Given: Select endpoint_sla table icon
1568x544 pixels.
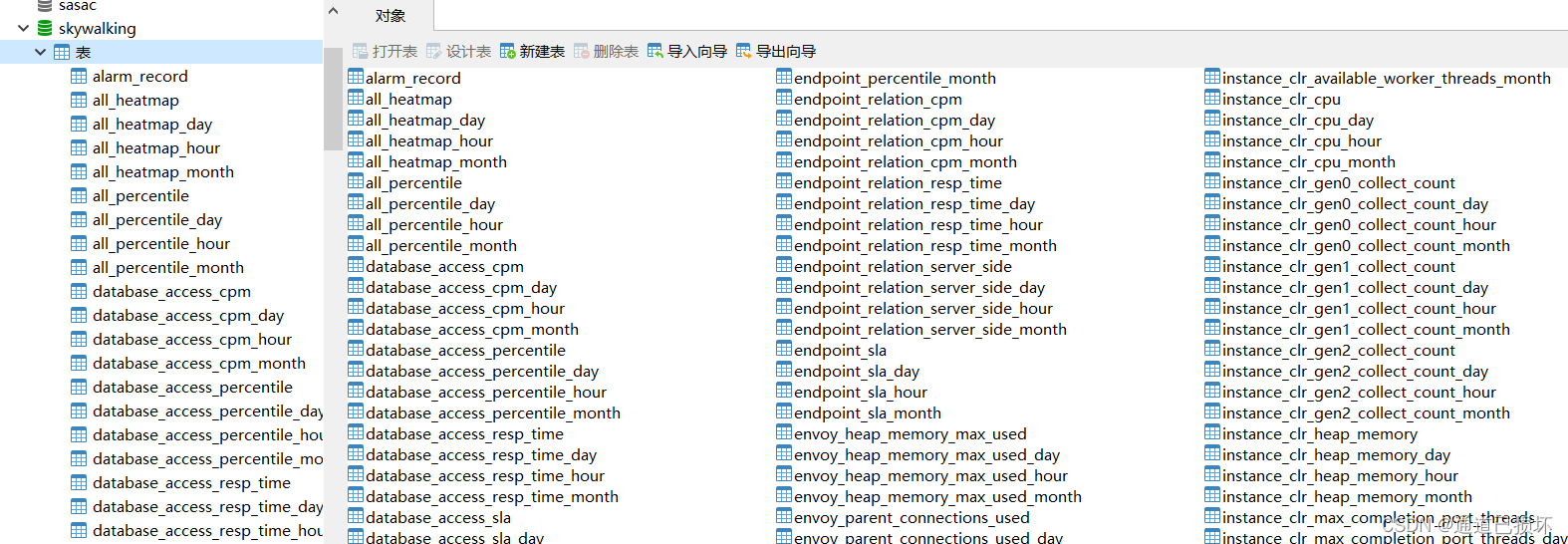Looking at the screenshot, I should tap(784, 348).
